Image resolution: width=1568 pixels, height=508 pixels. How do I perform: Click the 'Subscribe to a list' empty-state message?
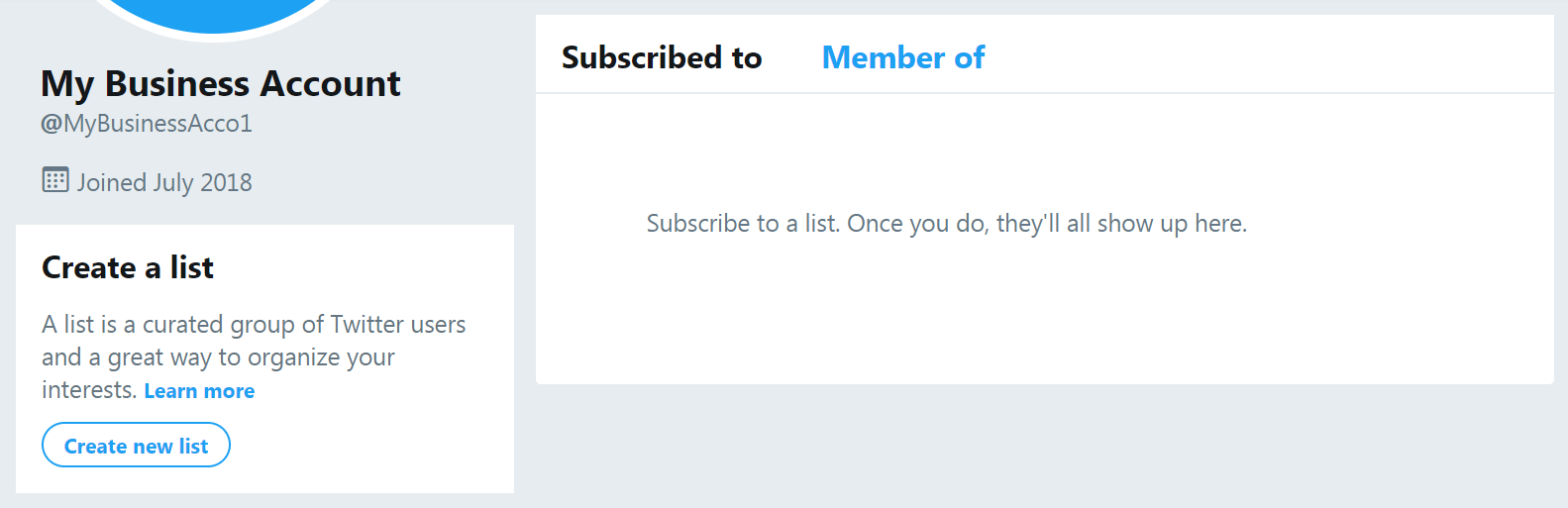coord(947,224)
